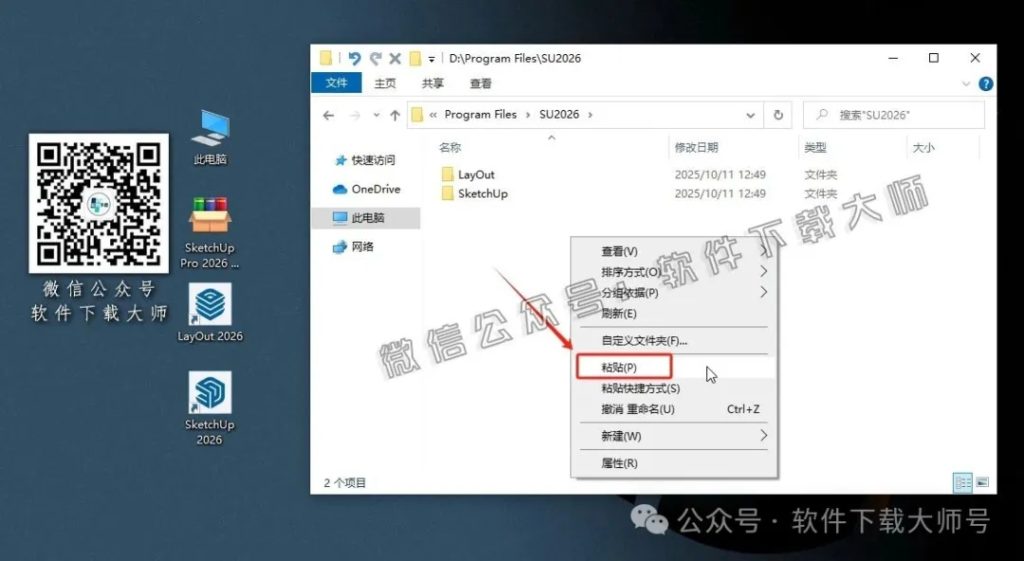Screen dimensions: 1024x561
Task: Sort by the 名称 column header
Action: pos(450,148)
